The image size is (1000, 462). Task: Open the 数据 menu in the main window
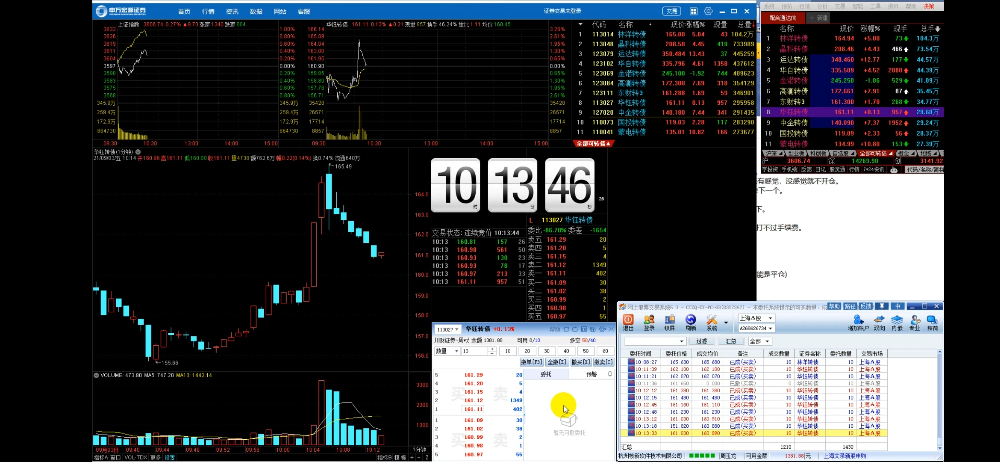tap(256, 11)
